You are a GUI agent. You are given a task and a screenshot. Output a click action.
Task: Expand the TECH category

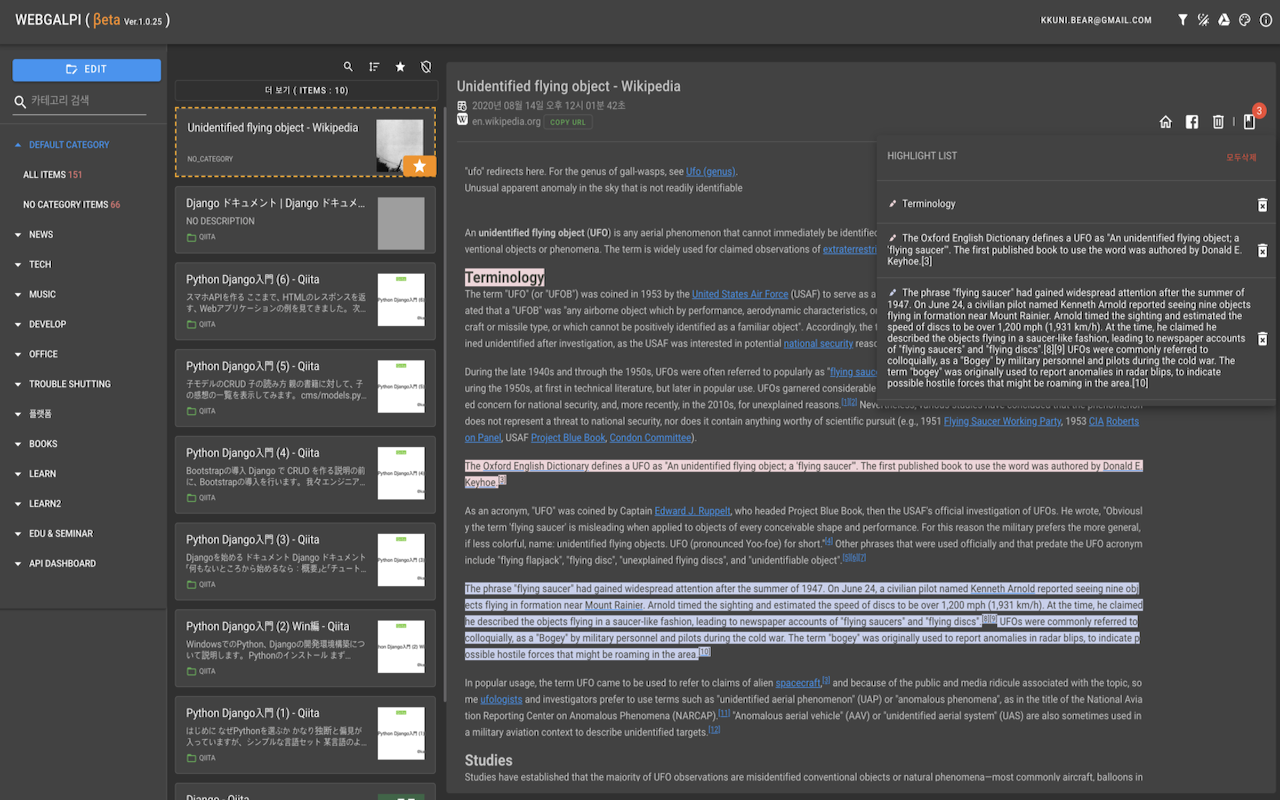[40, 265]
